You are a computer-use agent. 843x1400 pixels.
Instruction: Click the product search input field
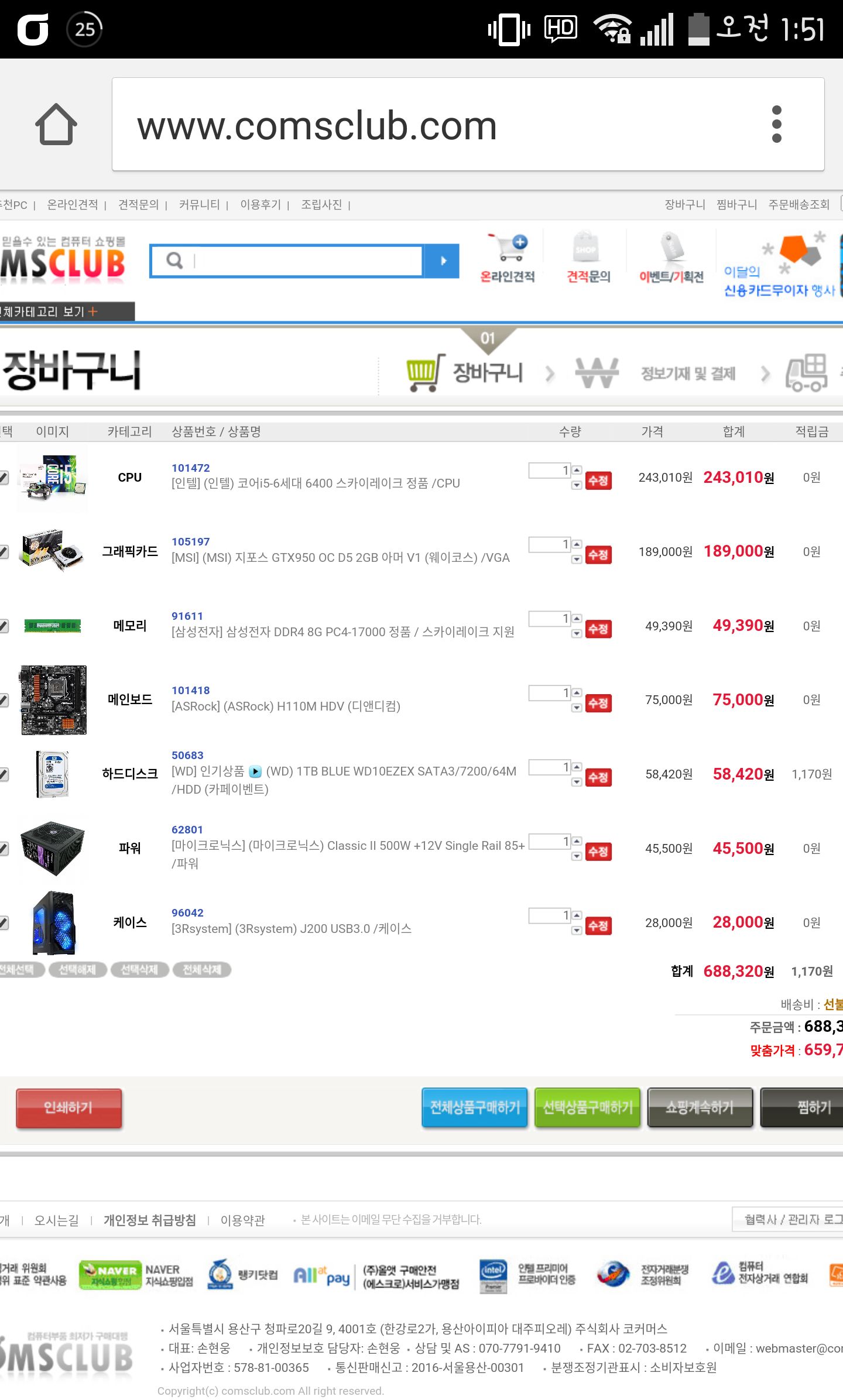[x=287, y=261]
